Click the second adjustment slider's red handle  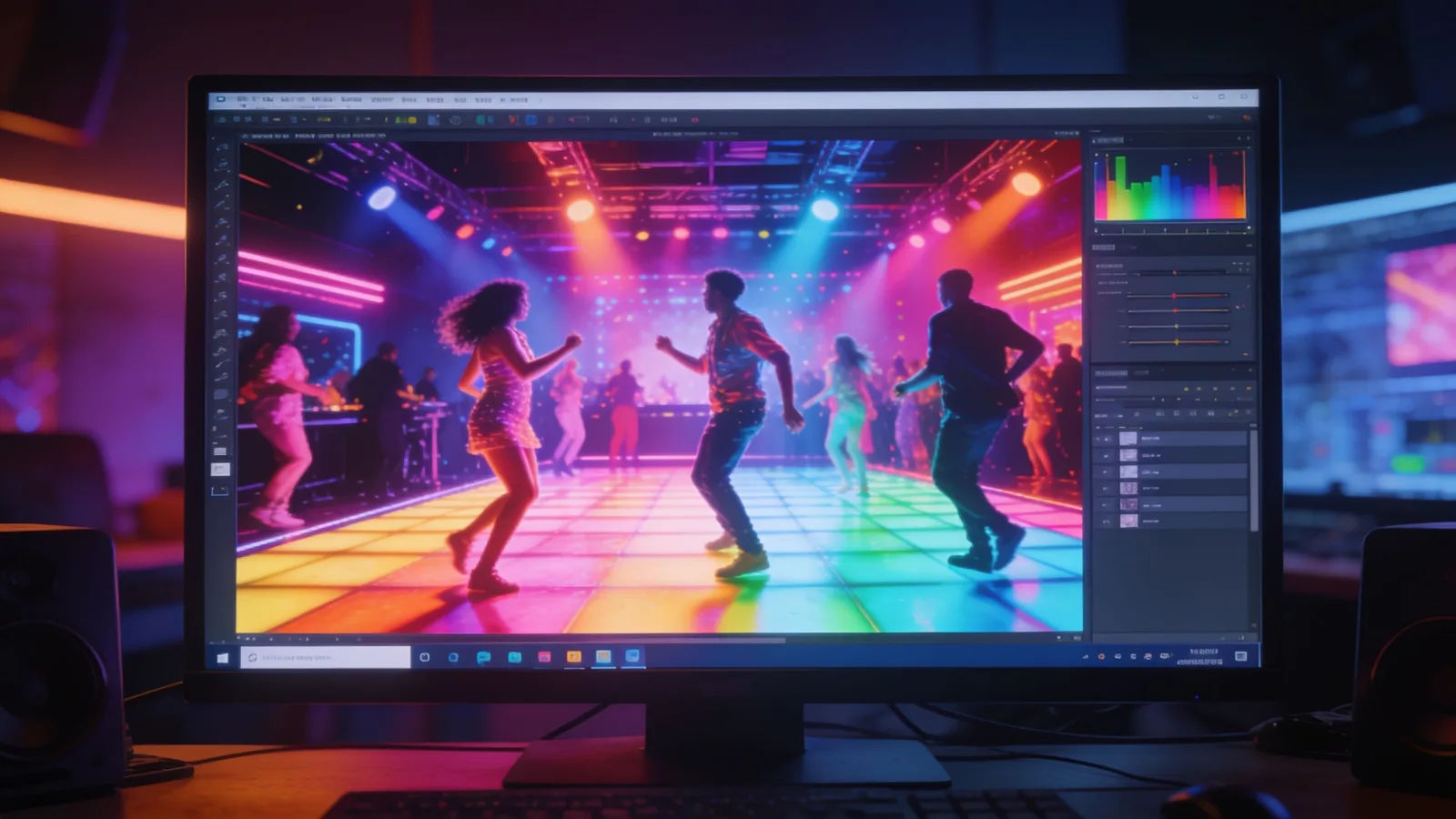[x=1174, y=296]
